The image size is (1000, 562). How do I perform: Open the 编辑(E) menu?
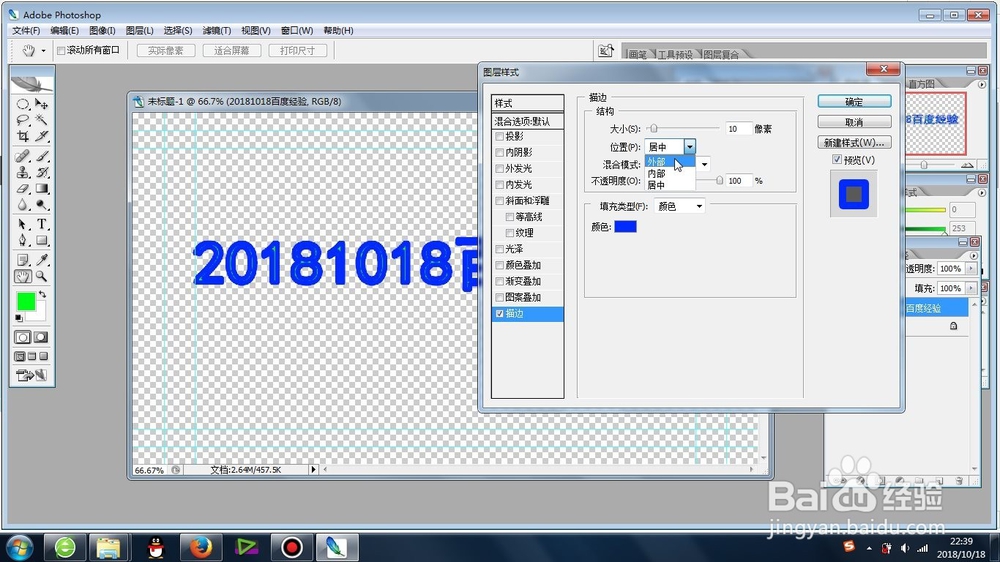pos(64,31)
